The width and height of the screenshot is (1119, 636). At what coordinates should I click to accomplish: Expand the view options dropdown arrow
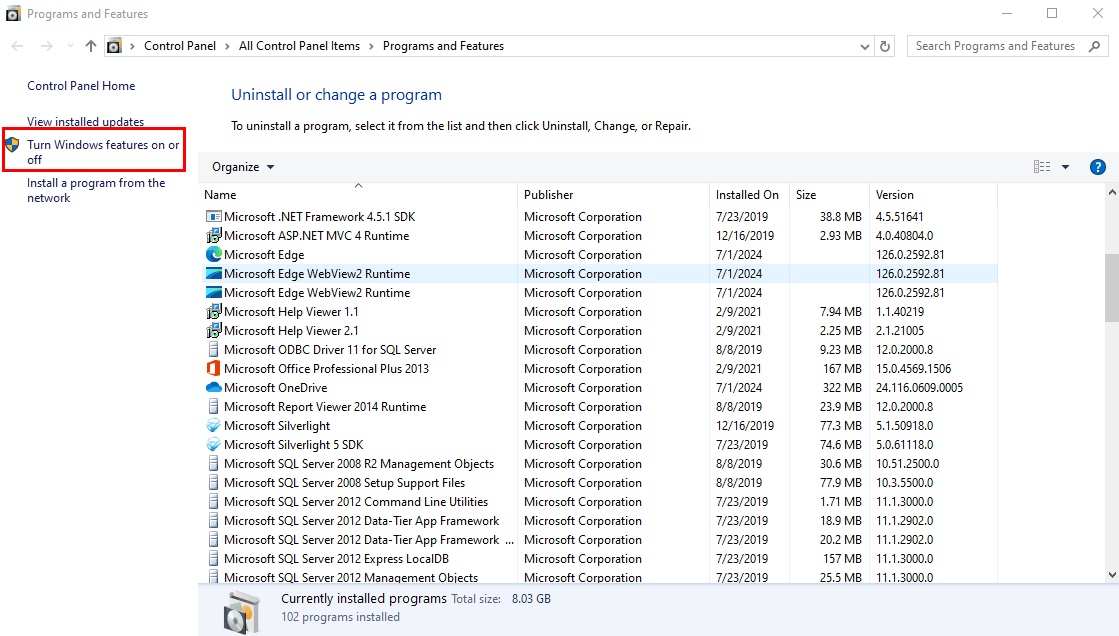[1065, 167]
